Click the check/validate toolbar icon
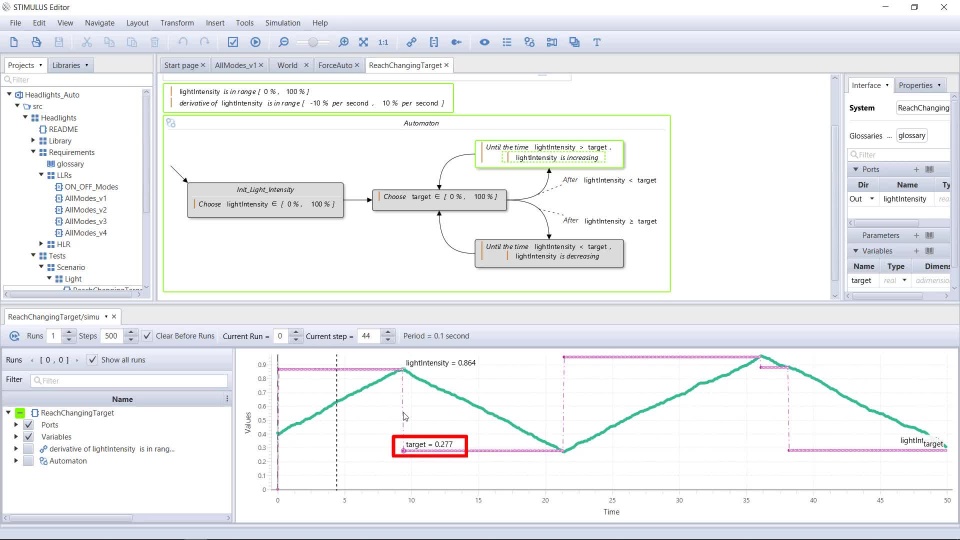The image size is (960, 540). [233, 42]
